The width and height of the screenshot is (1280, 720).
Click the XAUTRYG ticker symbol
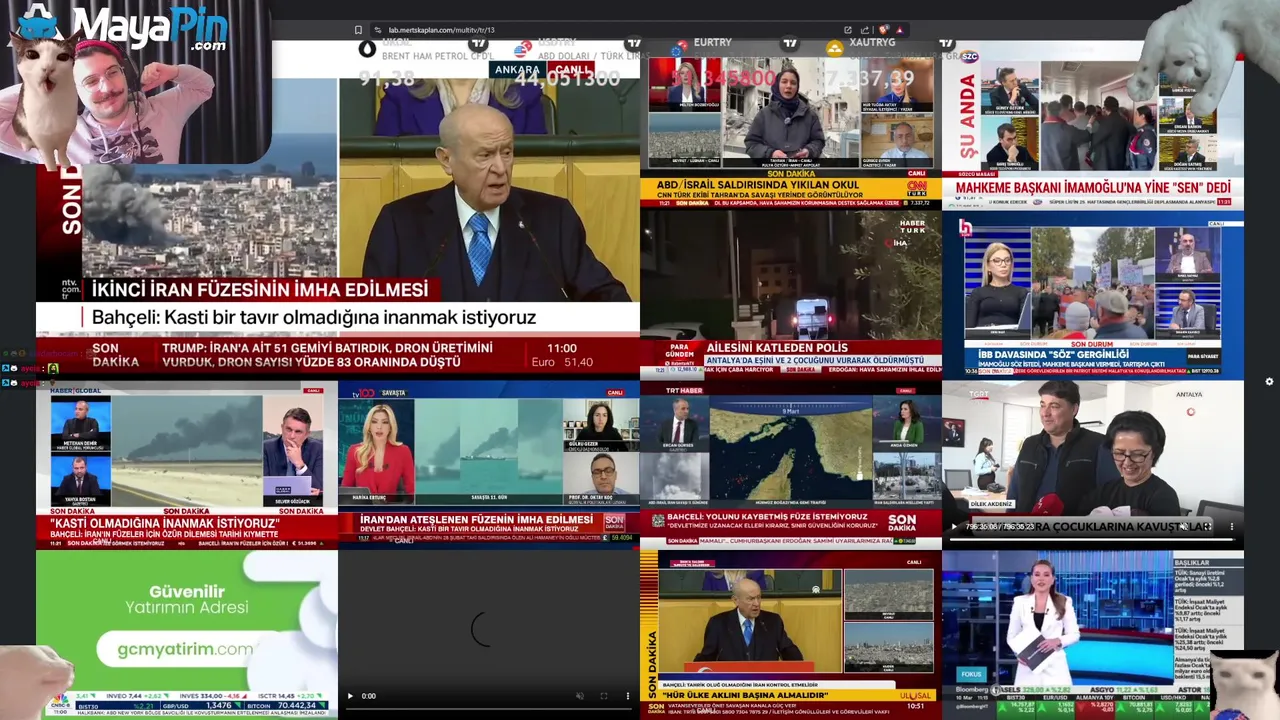873,44
